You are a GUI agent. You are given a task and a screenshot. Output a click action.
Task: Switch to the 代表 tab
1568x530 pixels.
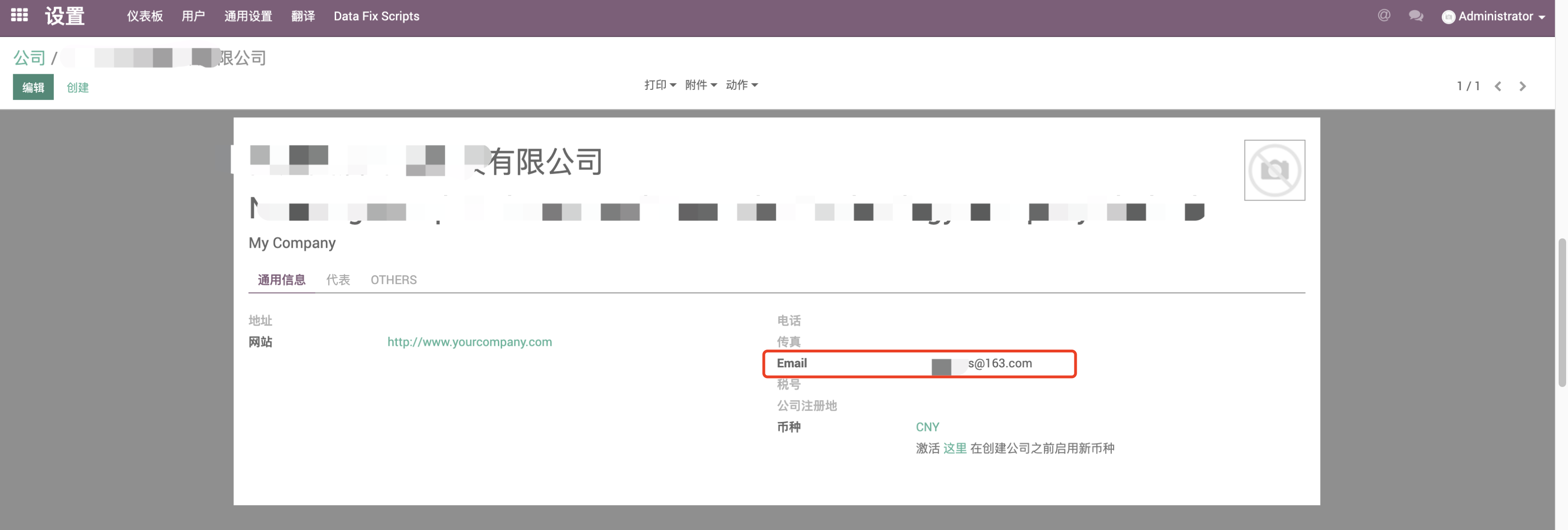click(x=338, y=279)
